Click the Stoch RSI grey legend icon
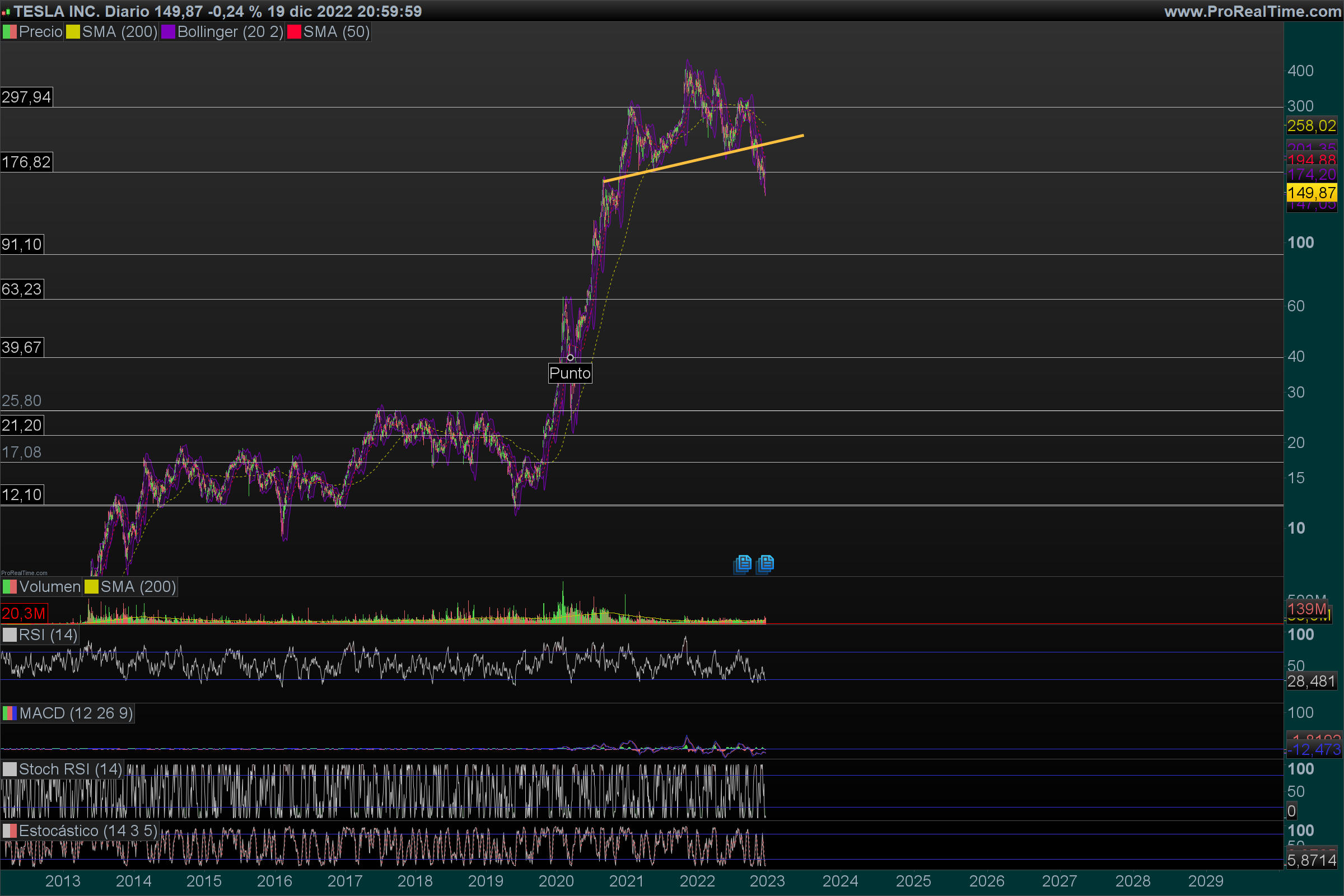The width and height of the screenshot is (1344, 896). 9,769
